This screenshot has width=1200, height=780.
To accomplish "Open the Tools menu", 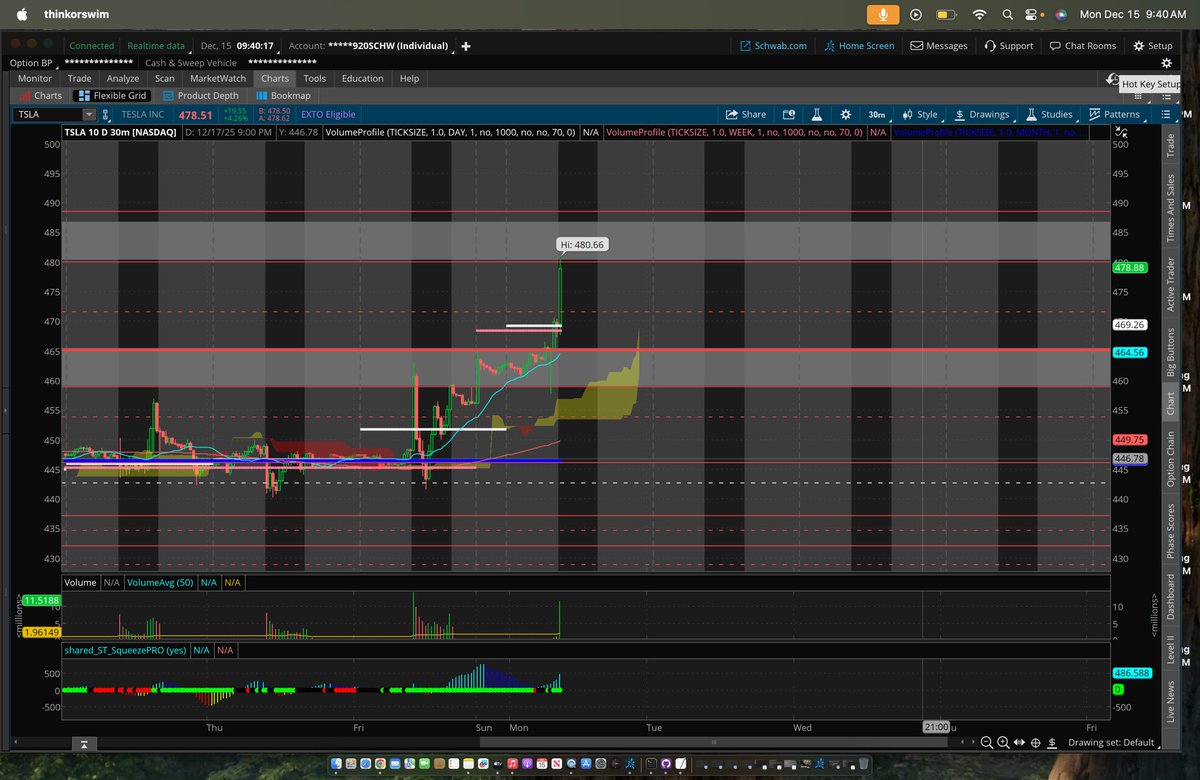I will tap(315, 78).
